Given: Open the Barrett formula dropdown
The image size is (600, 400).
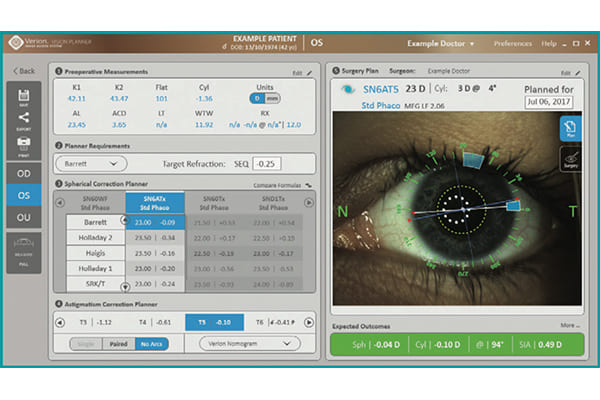Looking at the screenshot, I should click(104, 162).
